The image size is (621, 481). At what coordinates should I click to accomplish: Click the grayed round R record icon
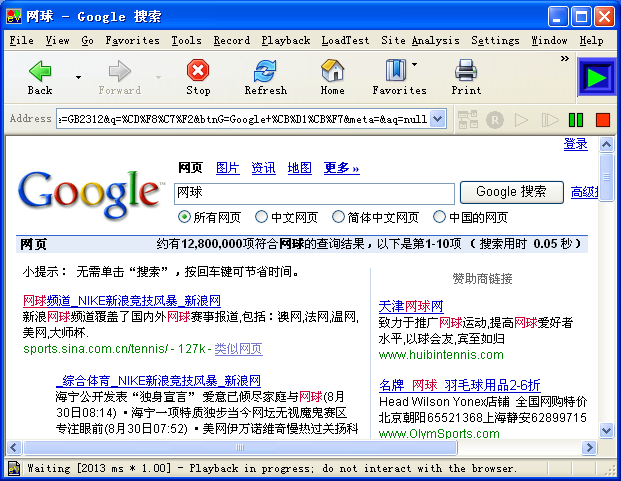point(495,120)
